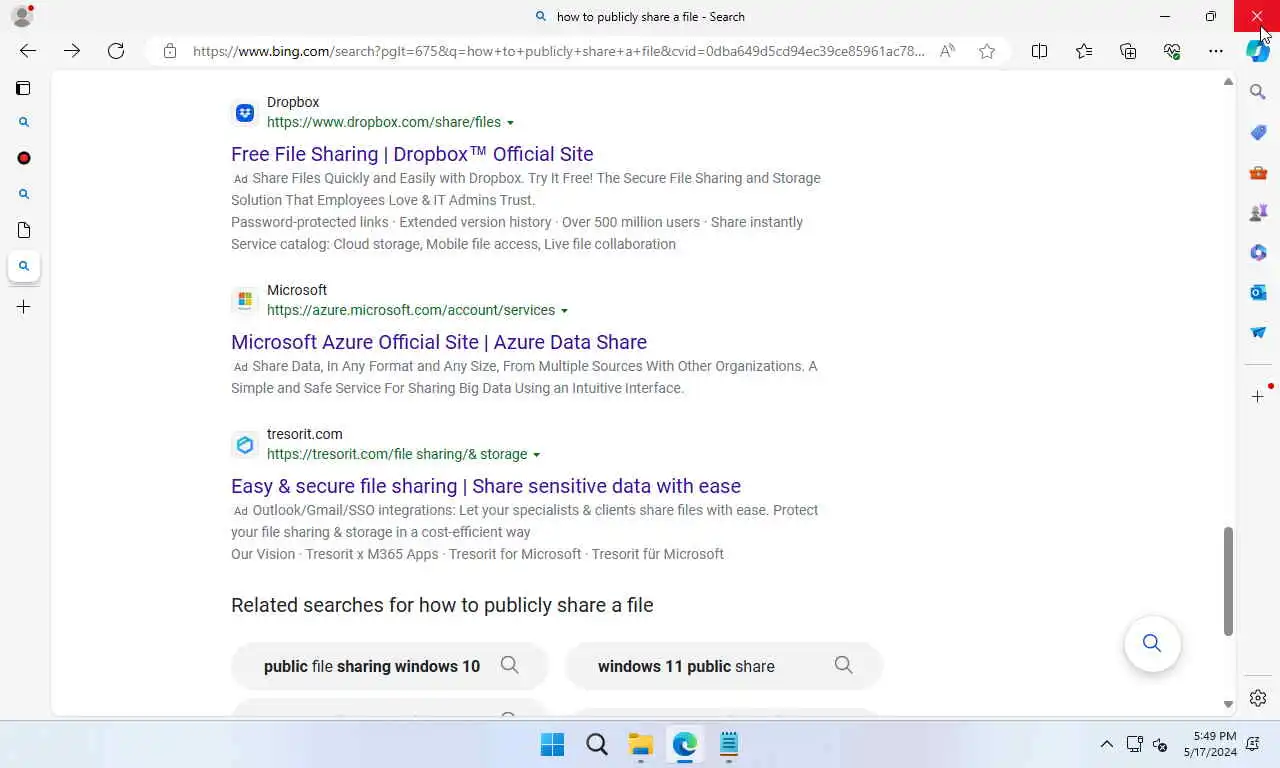The height and width of the screenshot is (768, 1280).
Task: Expand Azure ad URL dropdown arrow
Action: coord(564,311)
